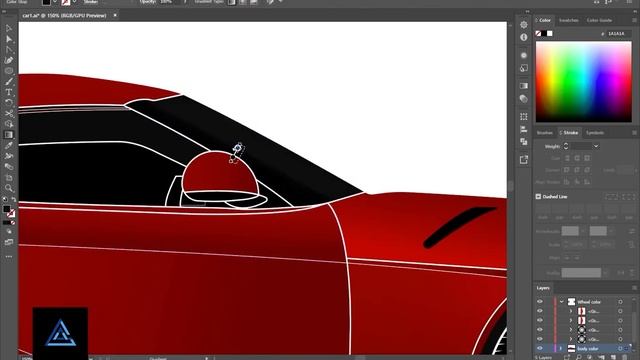The height and width of the screenshot is (360, 640).
Task: Select the Shape Builder tool
Action: (9, 124)
